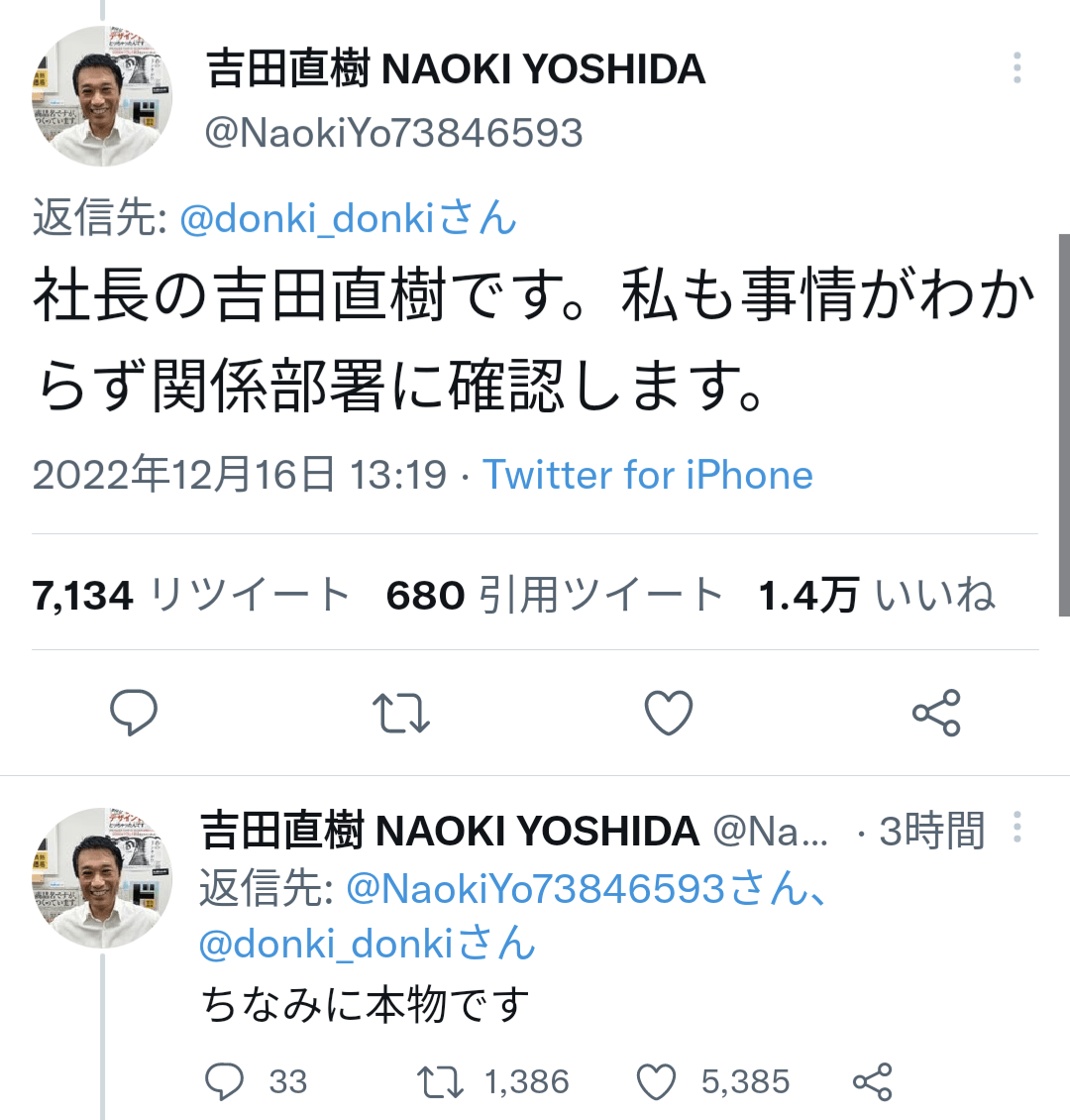Viewport: 1070px width, 1120px height.
Task: Open more options on reply tweet
Action: [x=1016, y=829]
